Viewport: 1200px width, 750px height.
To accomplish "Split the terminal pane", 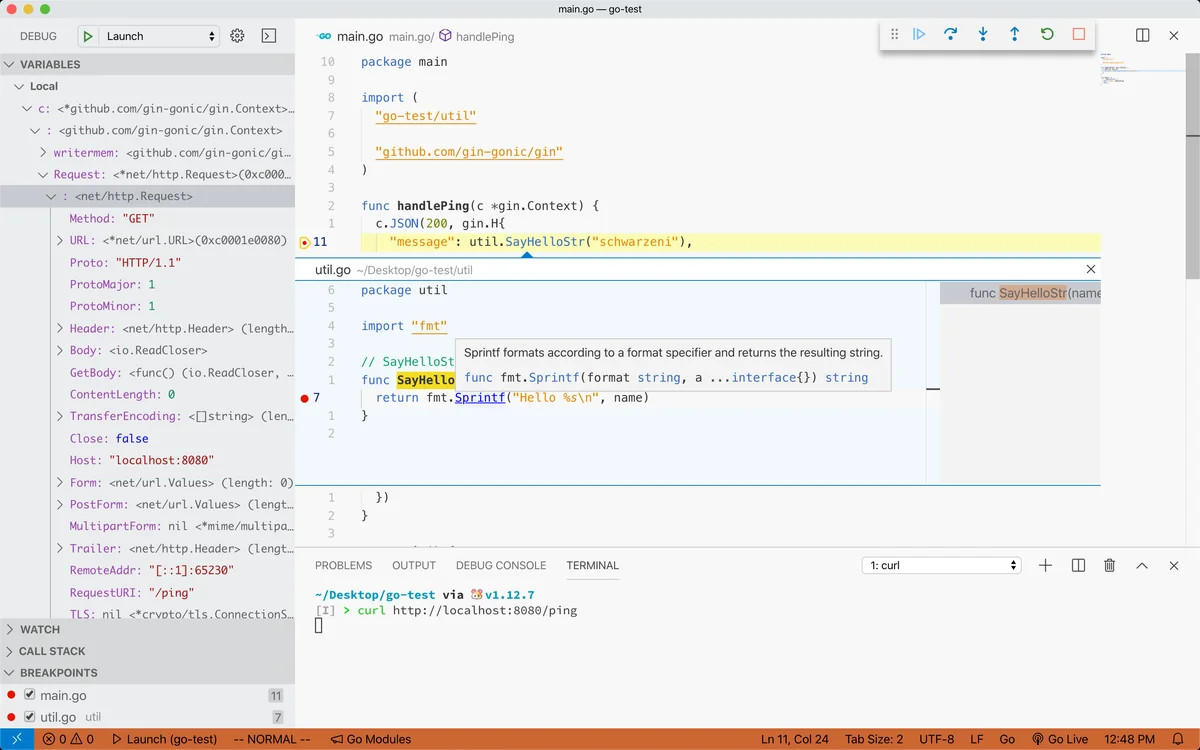I will pos(1078,565).
